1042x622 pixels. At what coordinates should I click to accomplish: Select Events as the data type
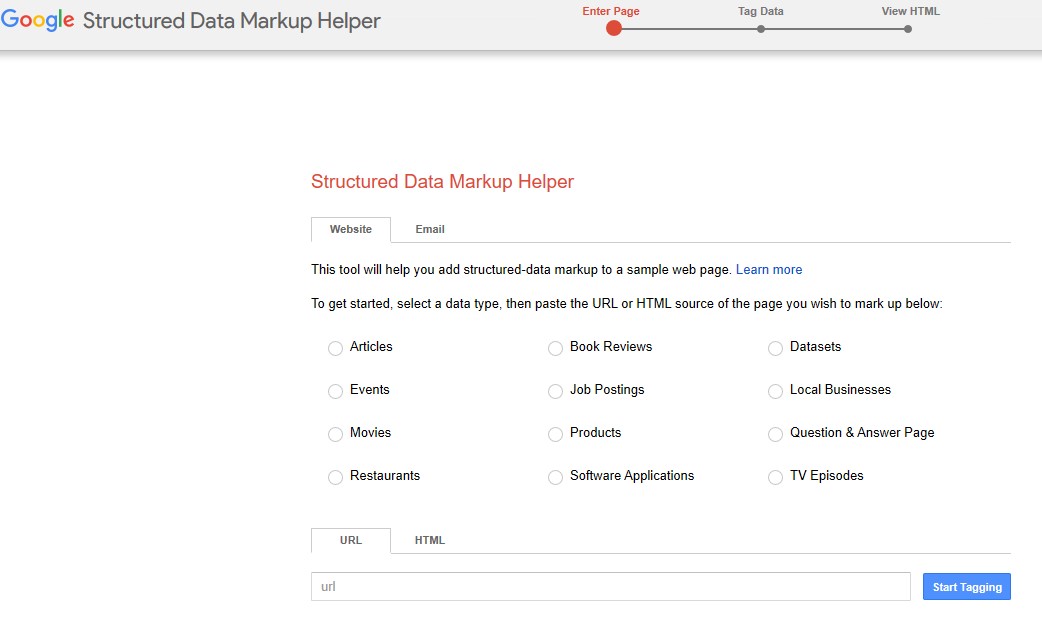coord(336,391)
